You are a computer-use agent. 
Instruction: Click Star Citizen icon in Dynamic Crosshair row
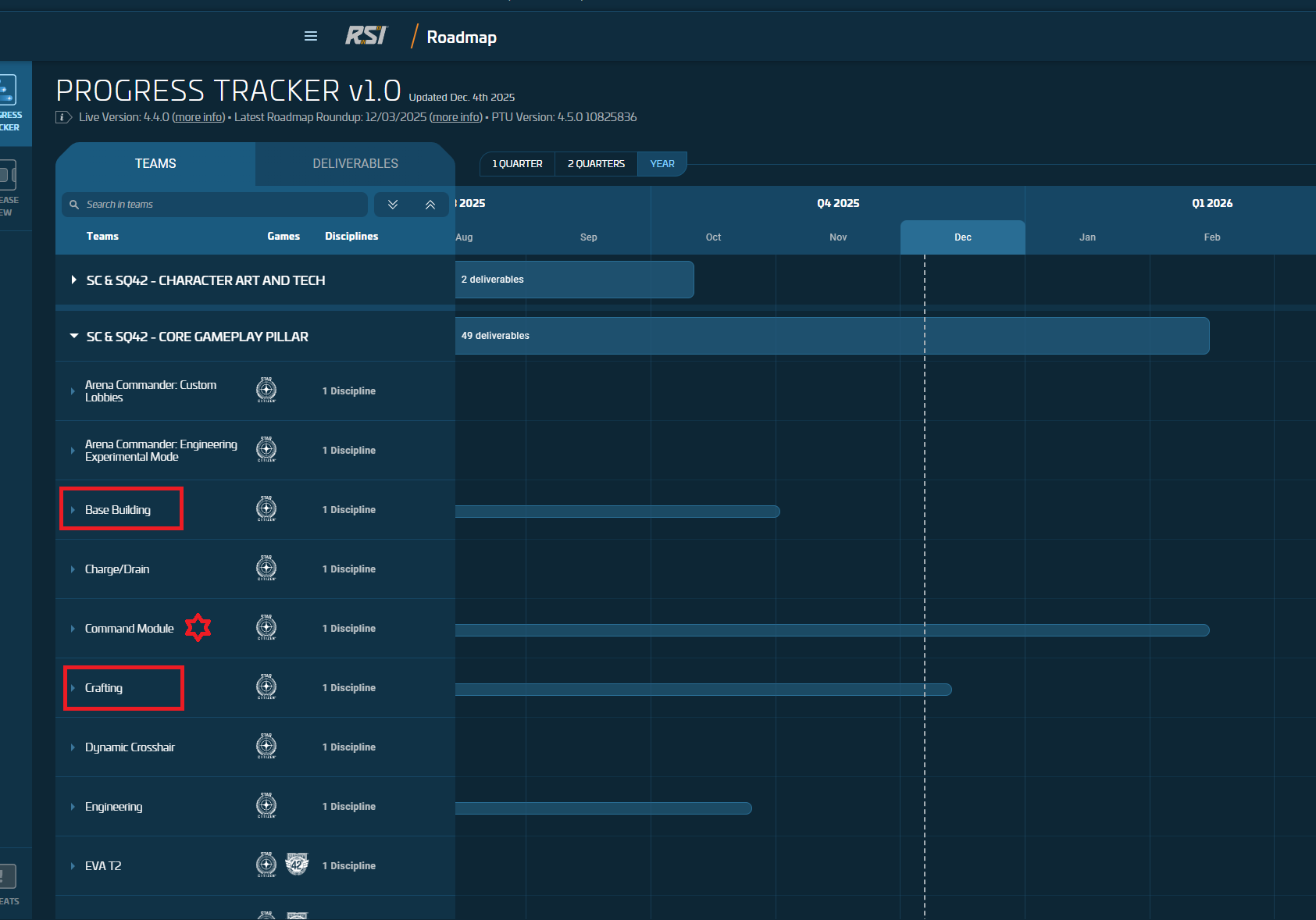click(266, 746)
